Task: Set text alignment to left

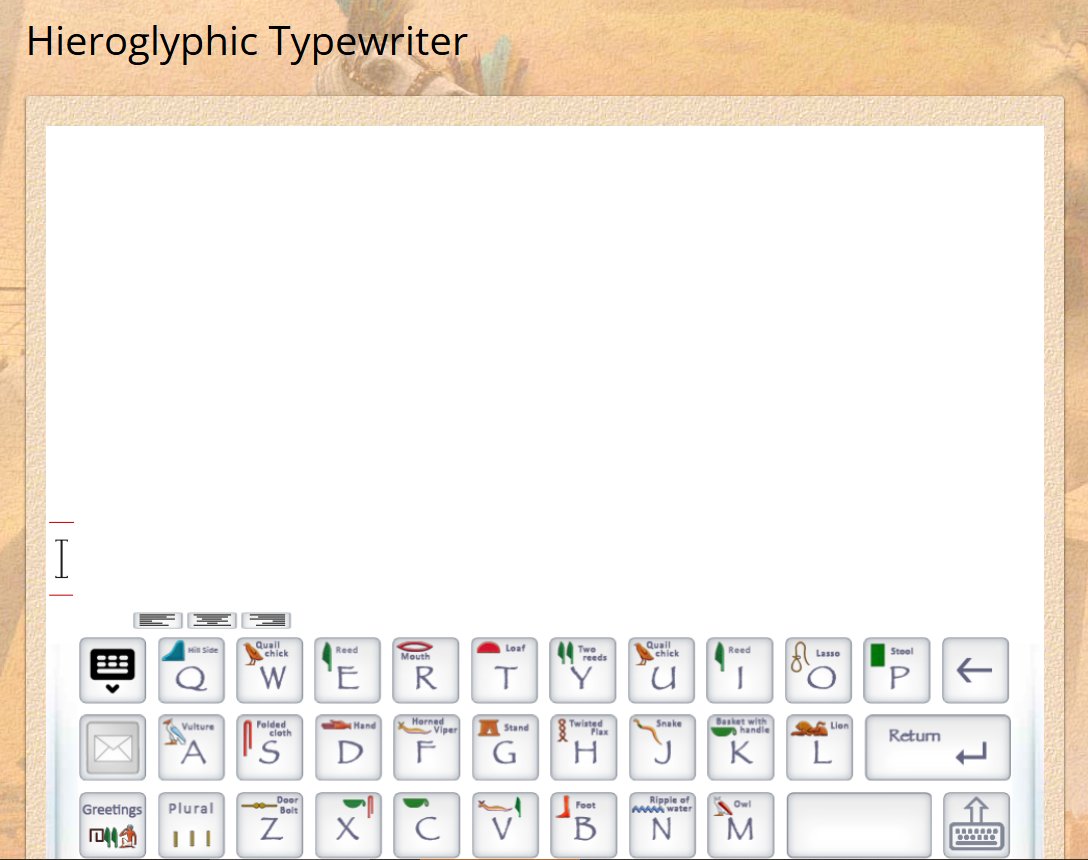Action: [158, 620]
